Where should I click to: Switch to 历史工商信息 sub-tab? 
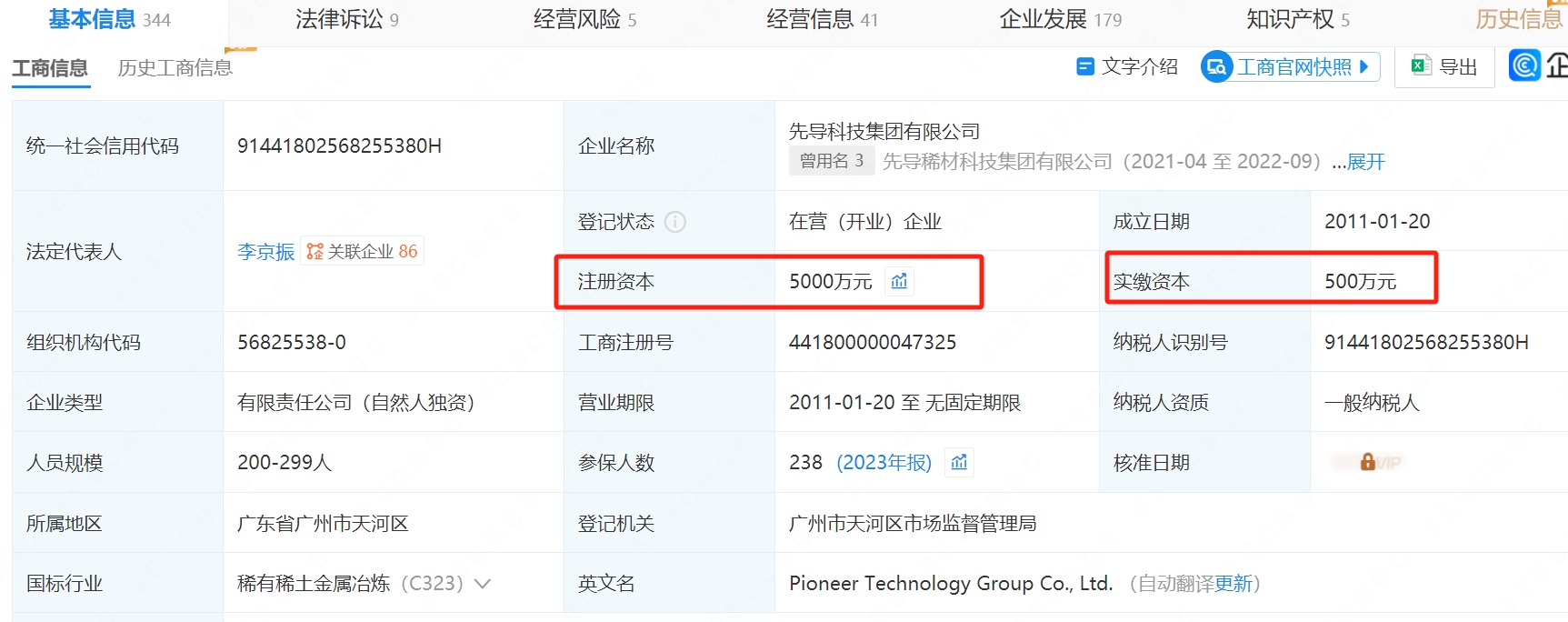coord(175,68)
